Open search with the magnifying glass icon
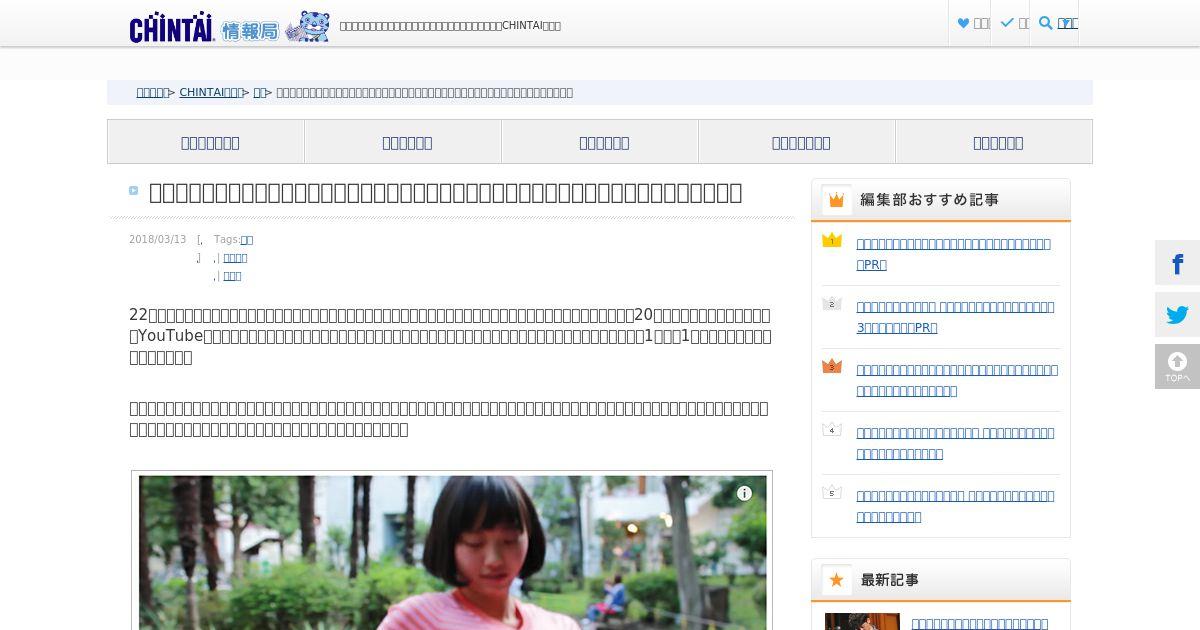1200x630 pixels. coord(1046,23)
